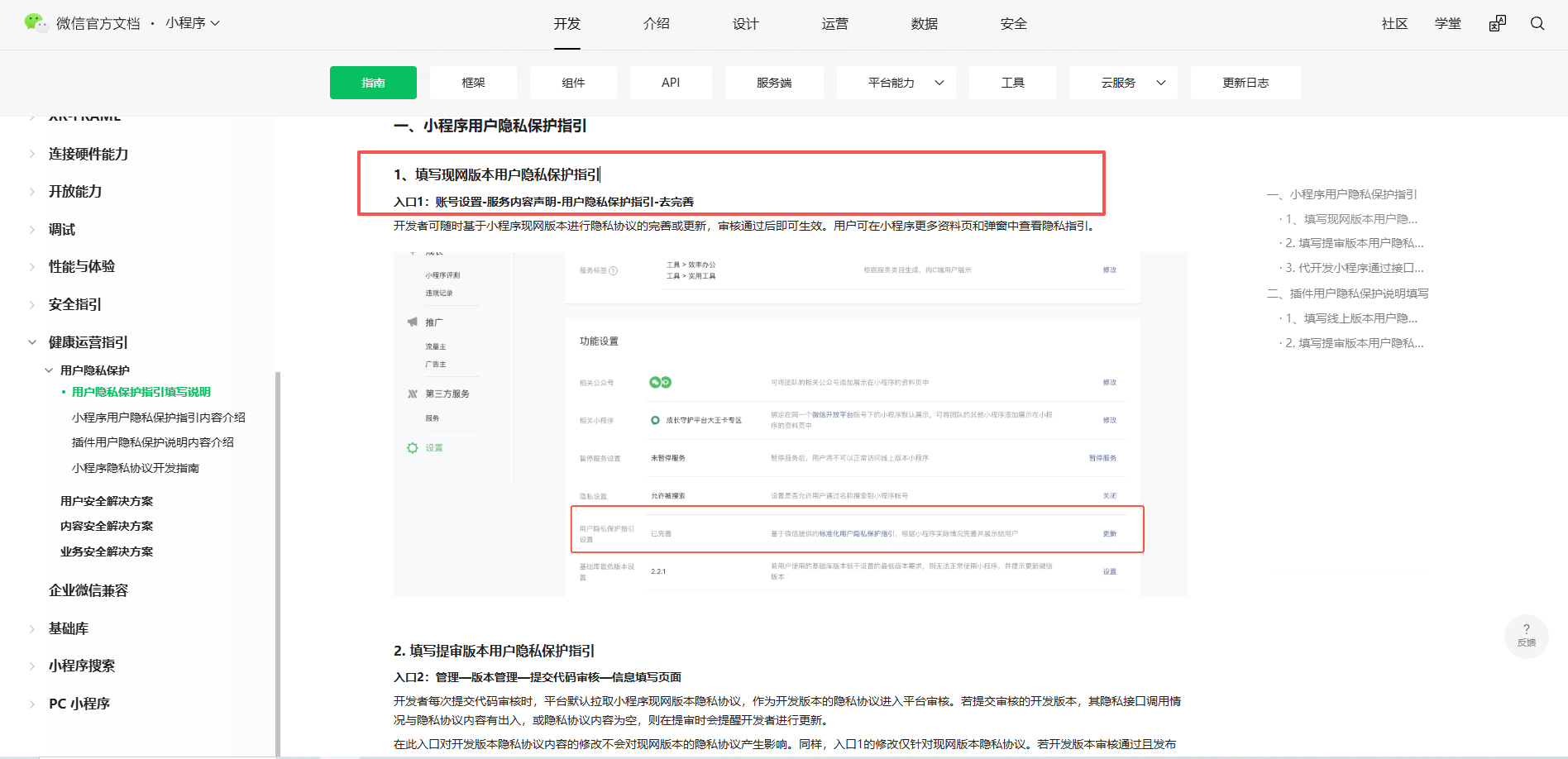Open the embedded account settings screenshot image
The image size is (1568, 759).
coord(791,424)
